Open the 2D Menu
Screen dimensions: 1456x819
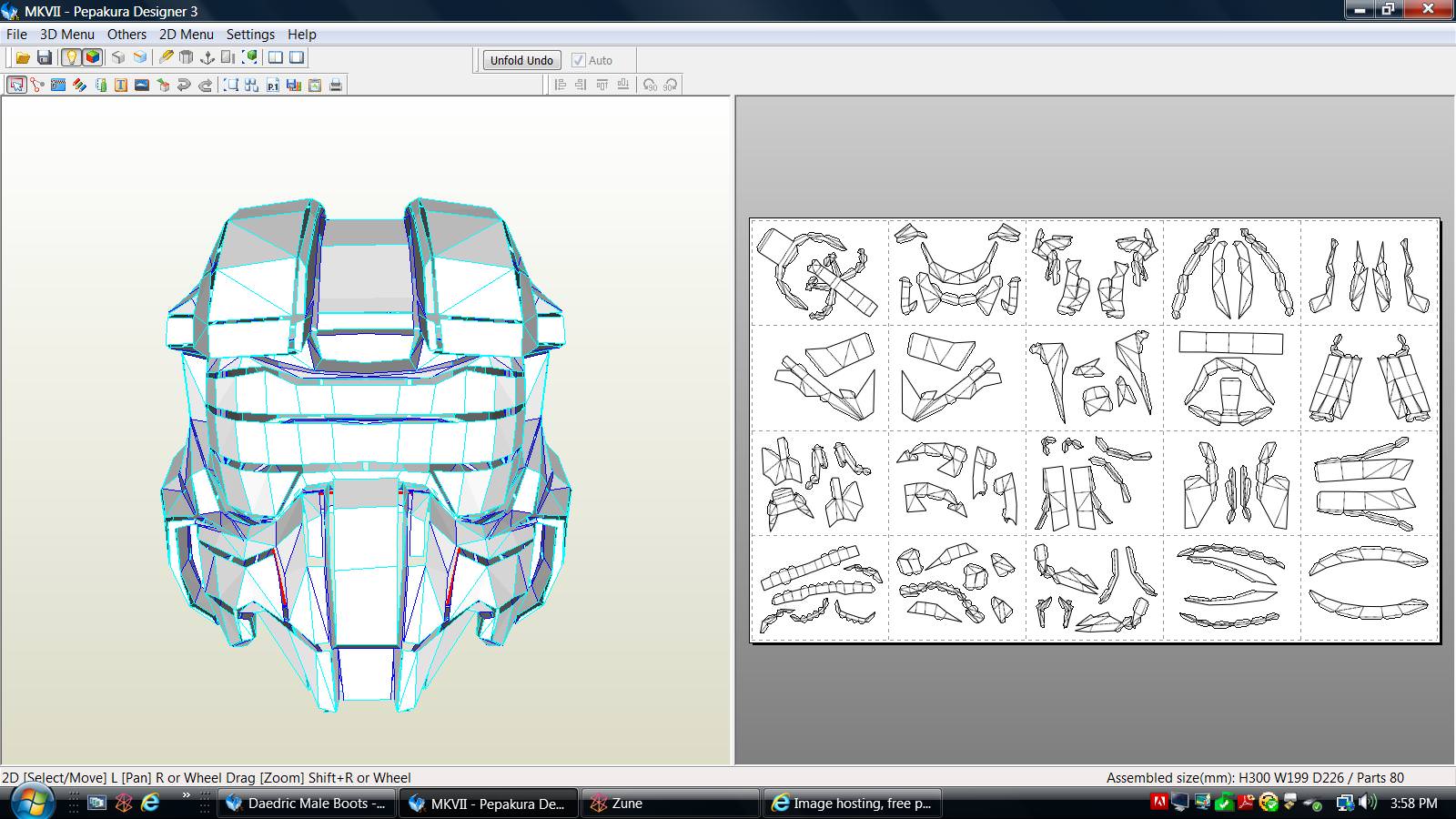pos(187,34)
